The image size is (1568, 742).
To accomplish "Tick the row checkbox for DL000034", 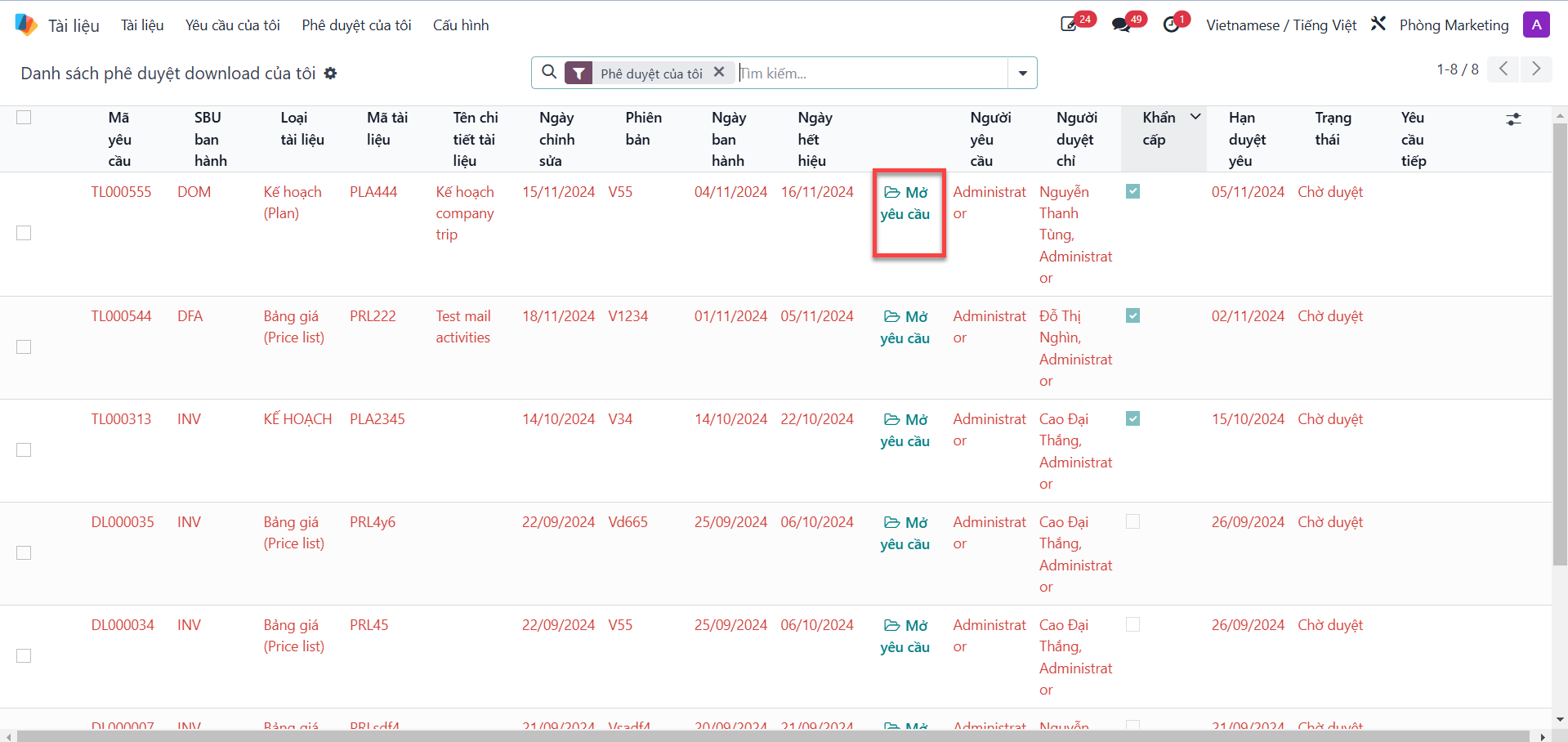I will tap(24, 656).
